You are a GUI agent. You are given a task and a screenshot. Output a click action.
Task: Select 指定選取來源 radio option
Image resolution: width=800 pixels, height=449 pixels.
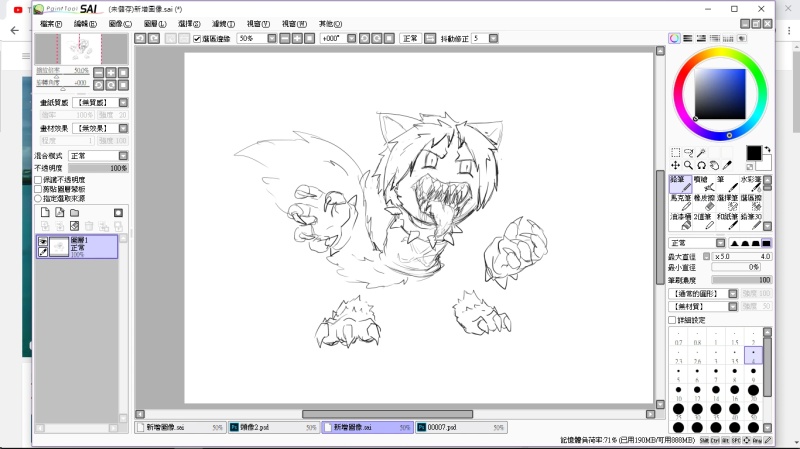(38, 198)
